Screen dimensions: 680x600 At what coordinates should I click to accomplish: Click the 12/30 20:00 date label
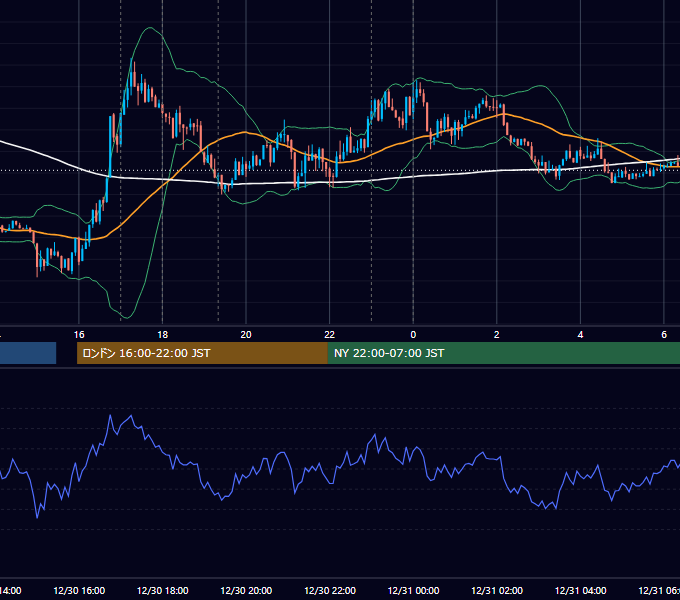[x=246, y=590]
